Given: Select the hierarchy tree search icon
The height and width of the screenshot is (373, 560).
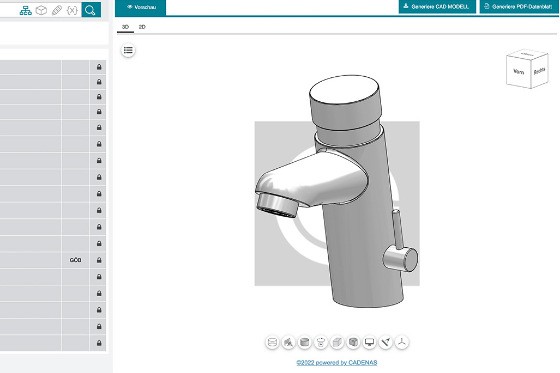Looking at the screenshot, I should pyautogui.click(x=26, y=11).
